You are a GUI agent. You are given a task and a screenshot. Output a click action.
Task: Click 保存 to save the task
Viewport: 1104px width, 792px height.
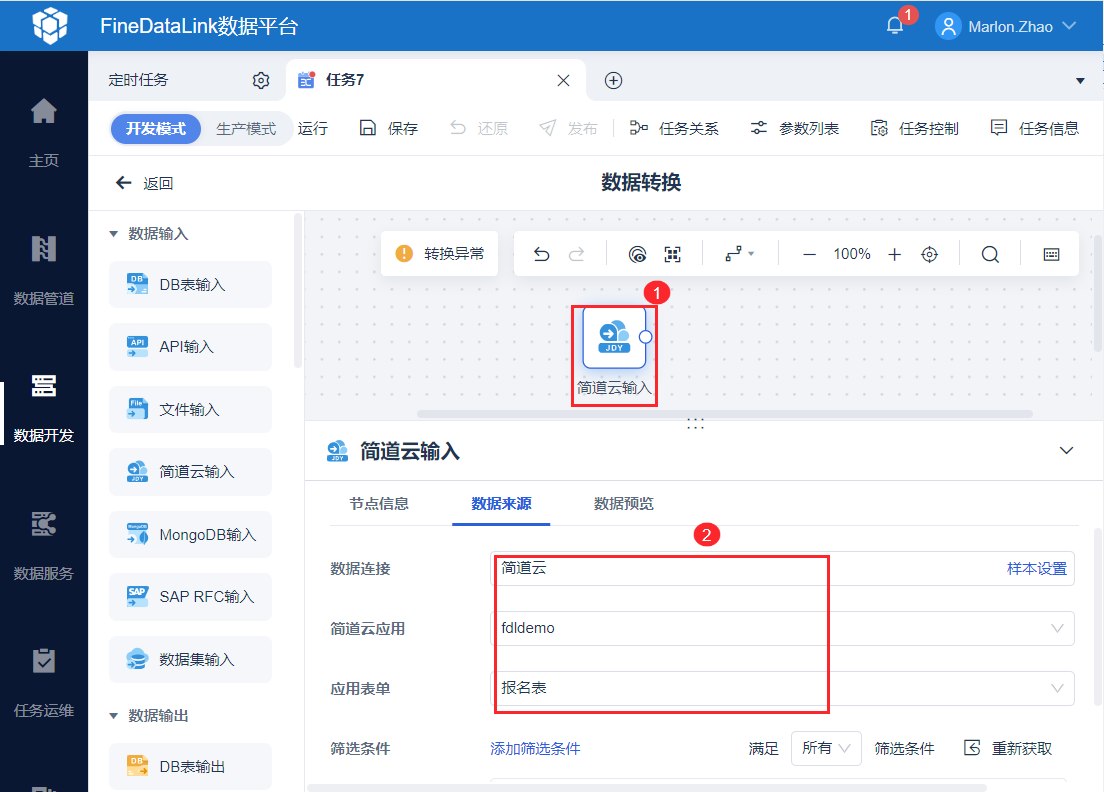[389, 128]
